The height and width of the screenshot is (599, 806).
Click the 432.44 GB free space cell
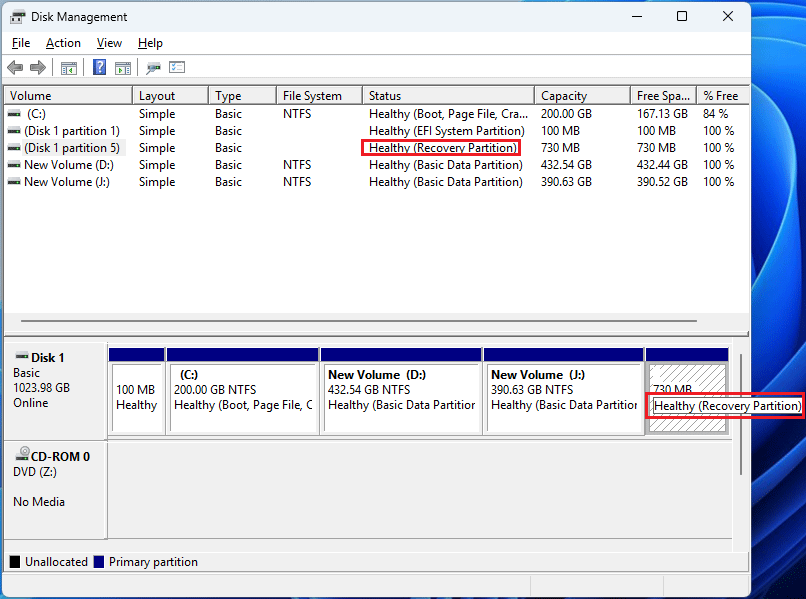(662, 165)
